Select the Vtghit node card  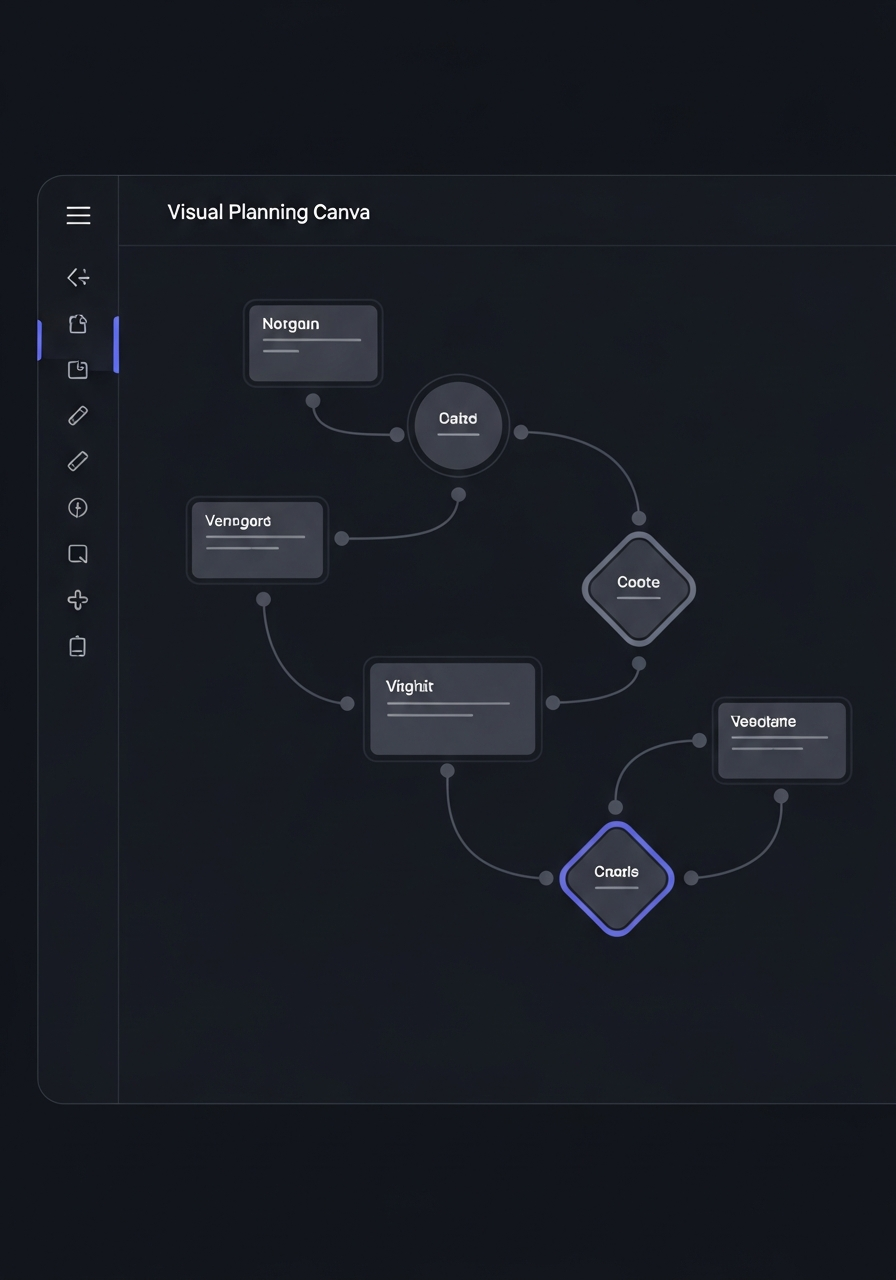452,709
